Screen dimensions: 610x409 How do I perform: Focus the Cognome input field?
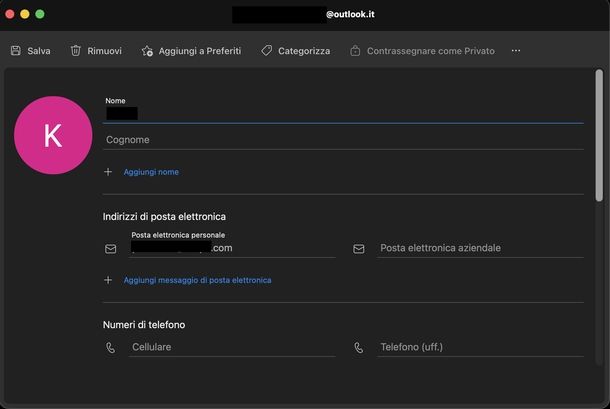click(x=343, y=140)
